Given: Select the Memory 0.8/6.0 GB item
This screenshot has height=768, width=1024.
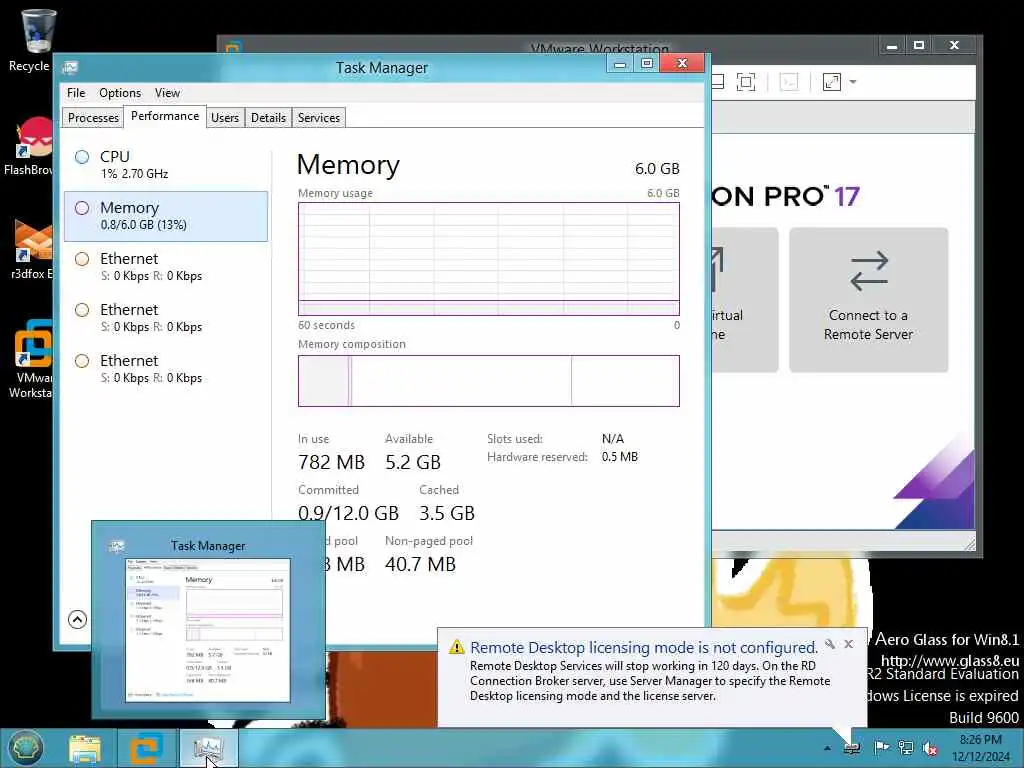Looking at the screenshot, I should coord(166,216).
